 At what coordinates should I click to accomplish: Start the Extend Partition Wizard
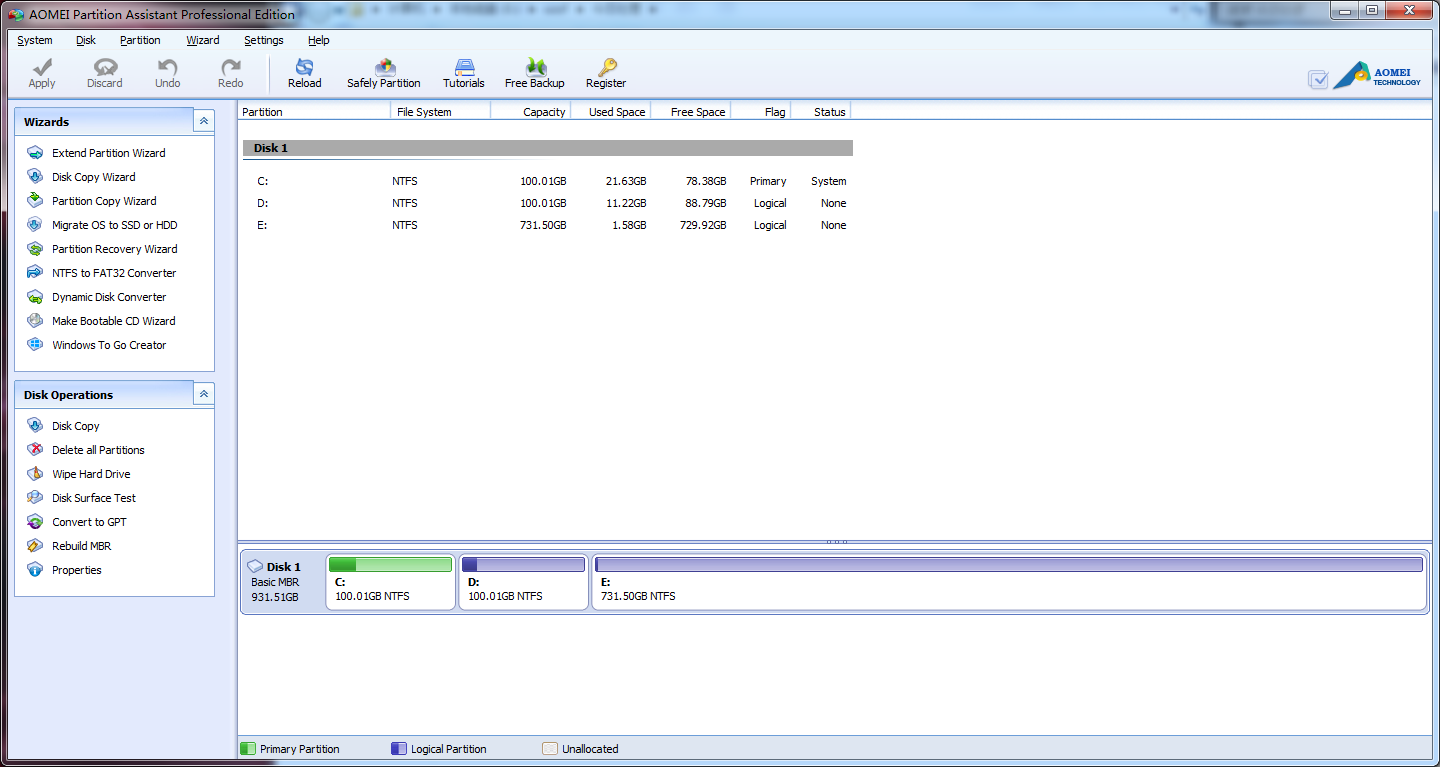(109, 153)
